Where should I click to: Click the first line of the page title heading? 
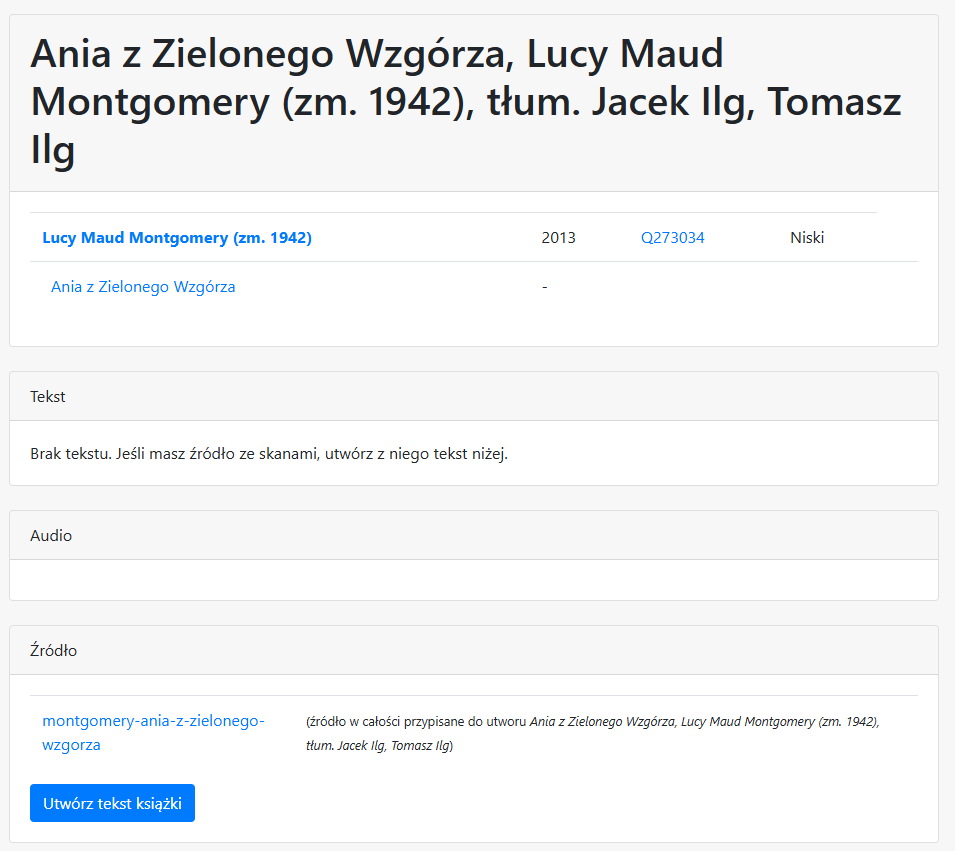pos(377,54)
